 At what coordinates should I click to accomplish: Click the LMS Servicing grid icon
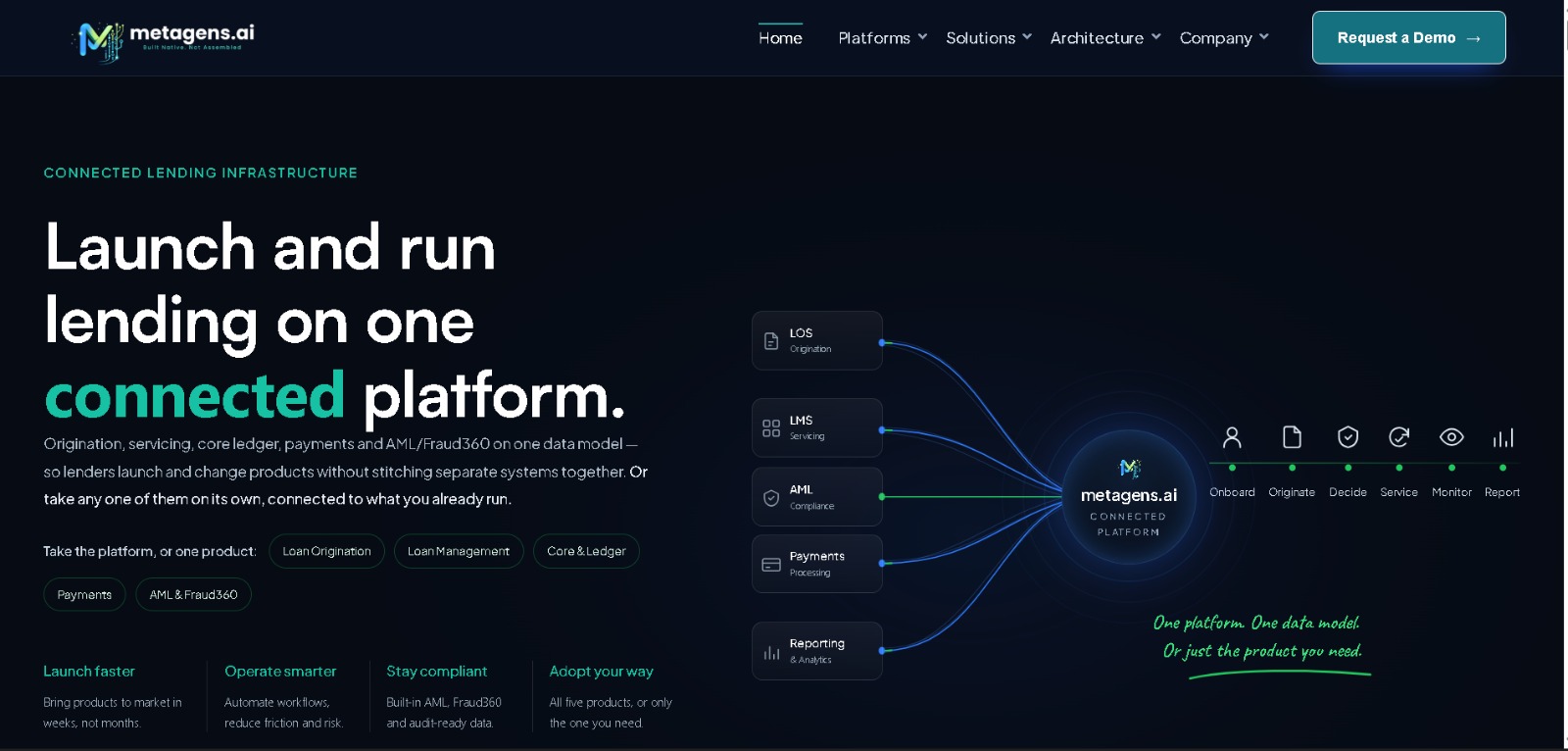coord(771,428)
